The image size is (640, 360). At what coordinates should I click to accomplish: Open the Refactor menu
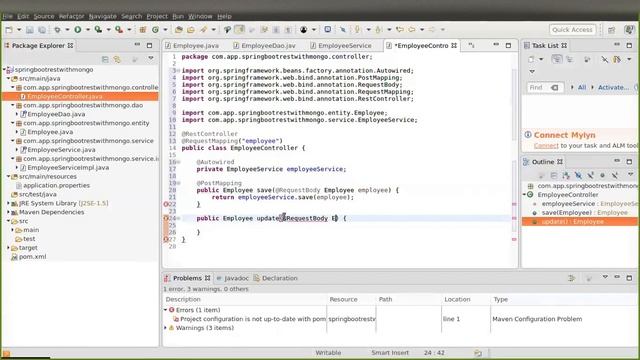coord(71,16)
